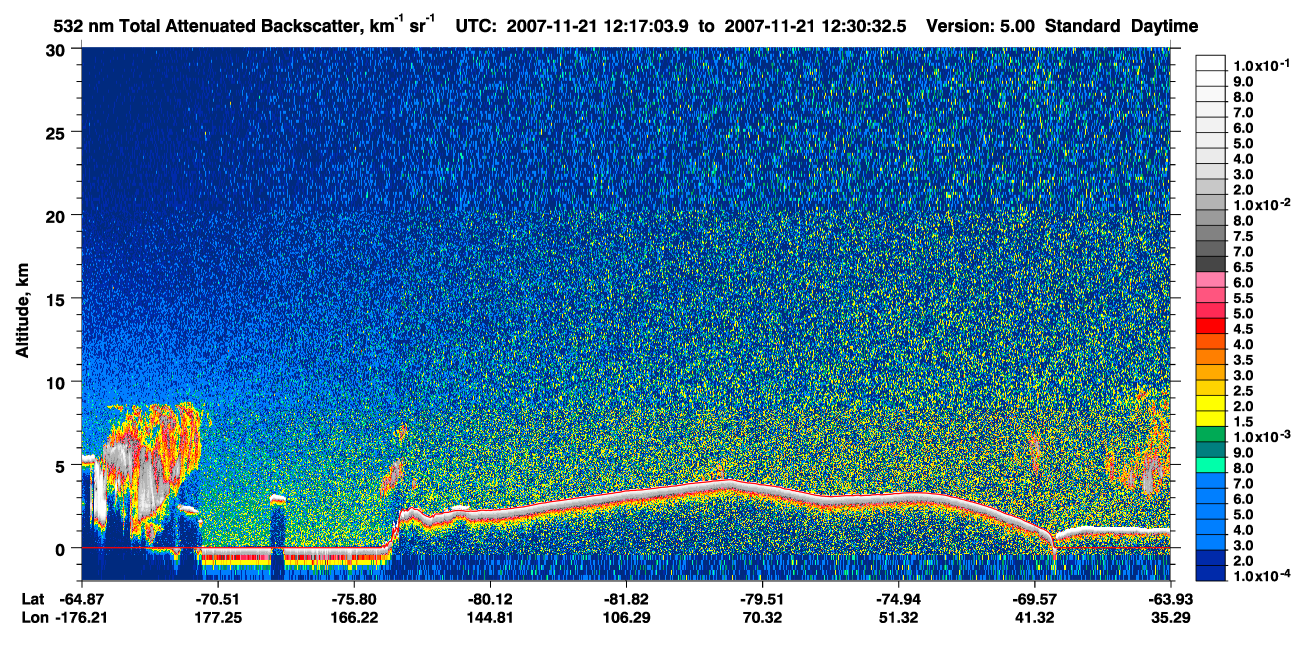Click longitude value 144.81
The image size is (1300, 667).
point(490,618)
